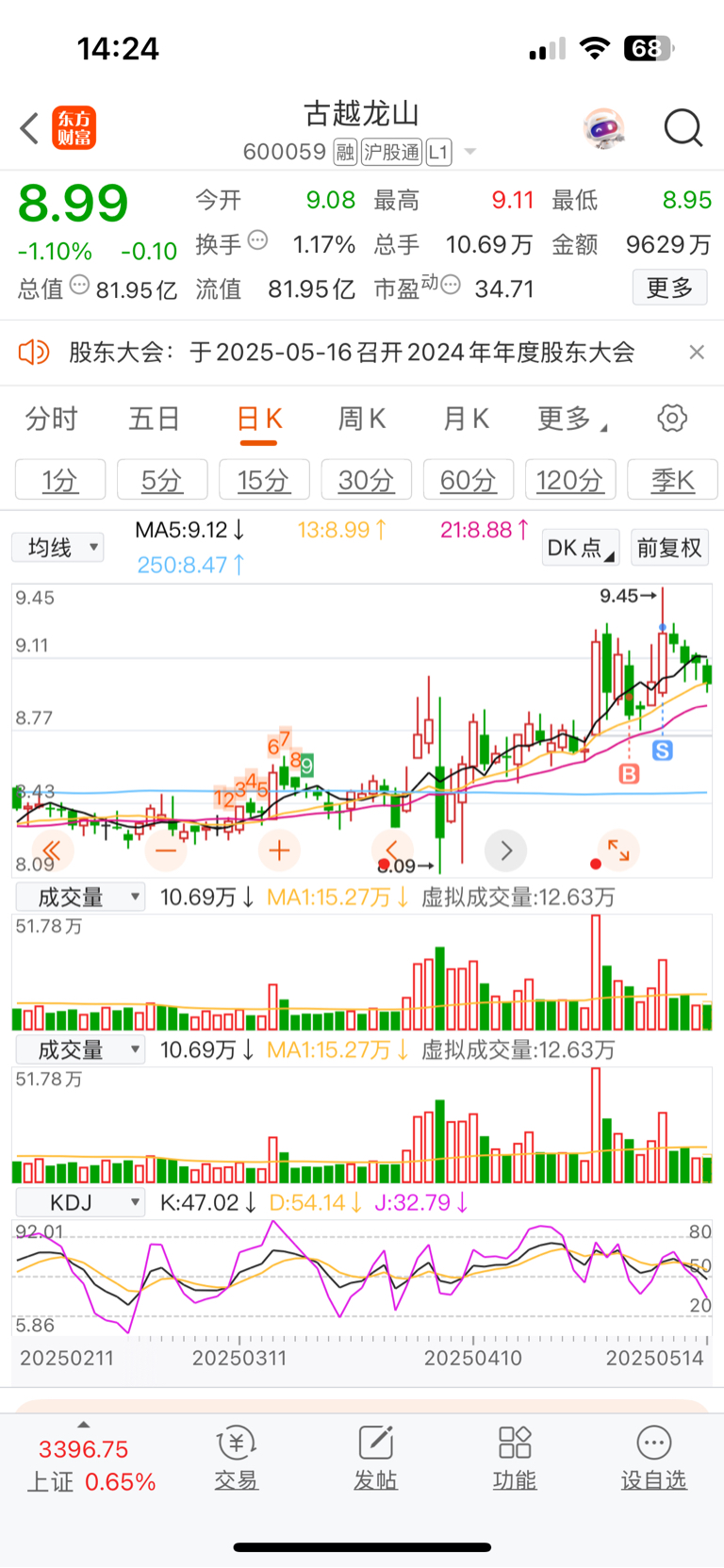724x1568 pixels.
Task: Tap the K:47.02 indicator value
Action: point(207,1202)
